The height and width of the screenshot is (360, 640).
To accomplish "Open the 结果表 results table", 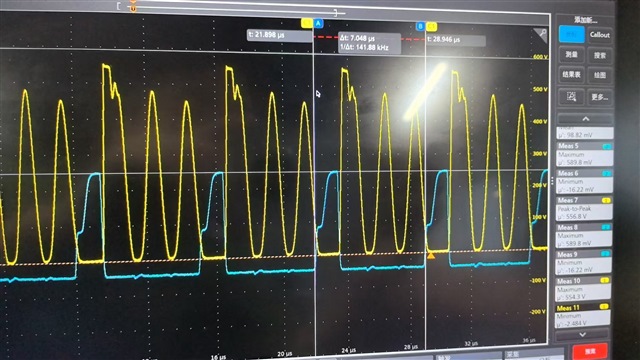I will pos(571,75).
